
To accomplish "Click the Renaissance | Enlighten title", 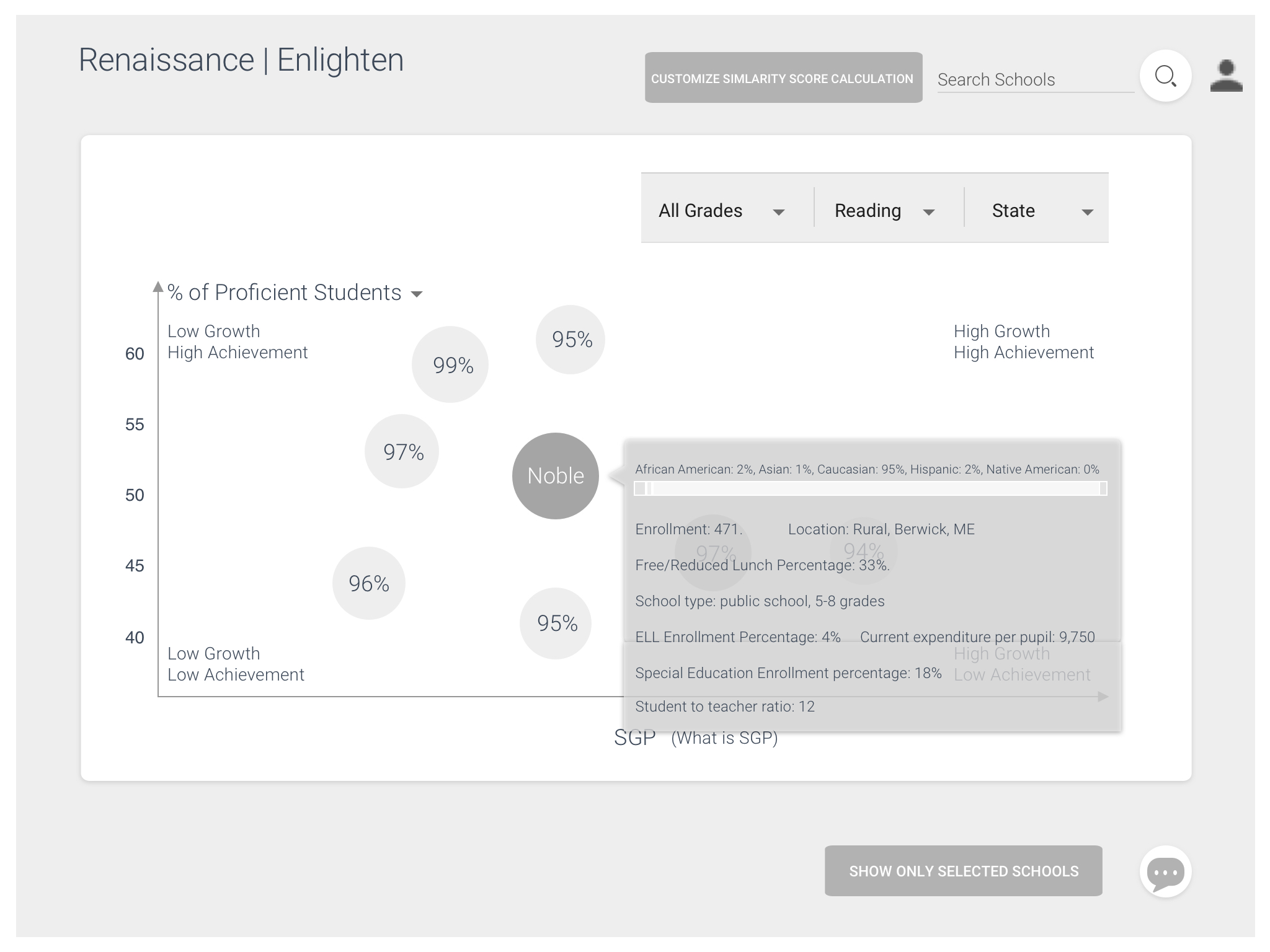I will tap(241, 60).
